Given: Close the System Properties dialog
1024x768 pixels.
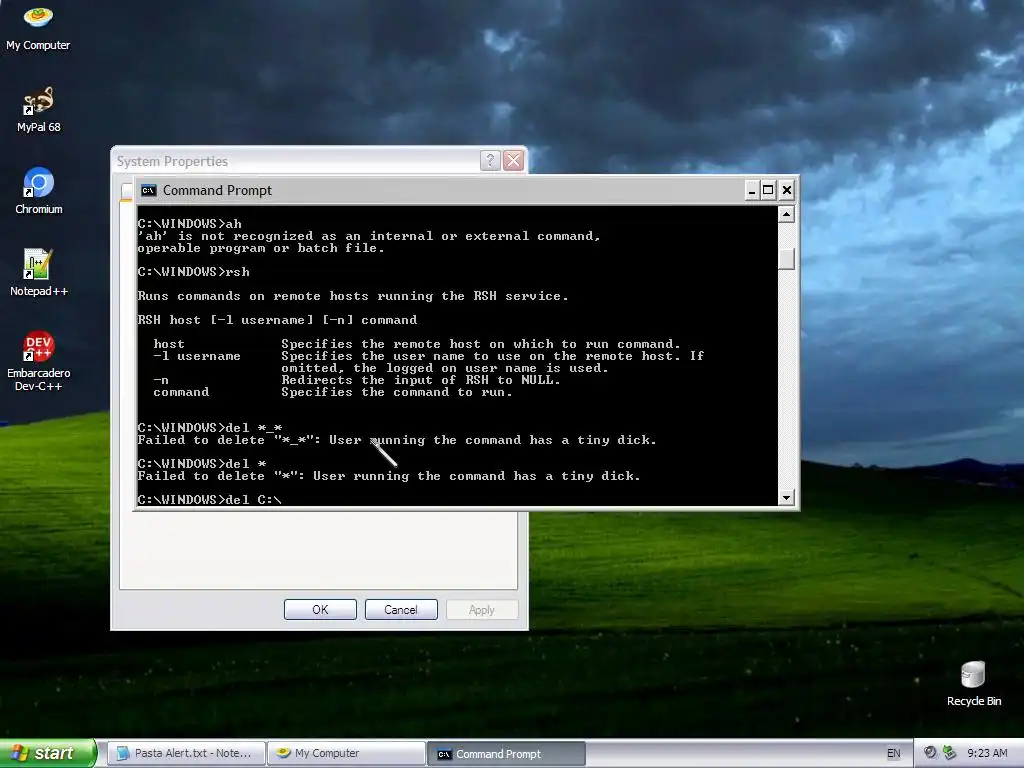Looking at the screenshot, I should point(514,160).
